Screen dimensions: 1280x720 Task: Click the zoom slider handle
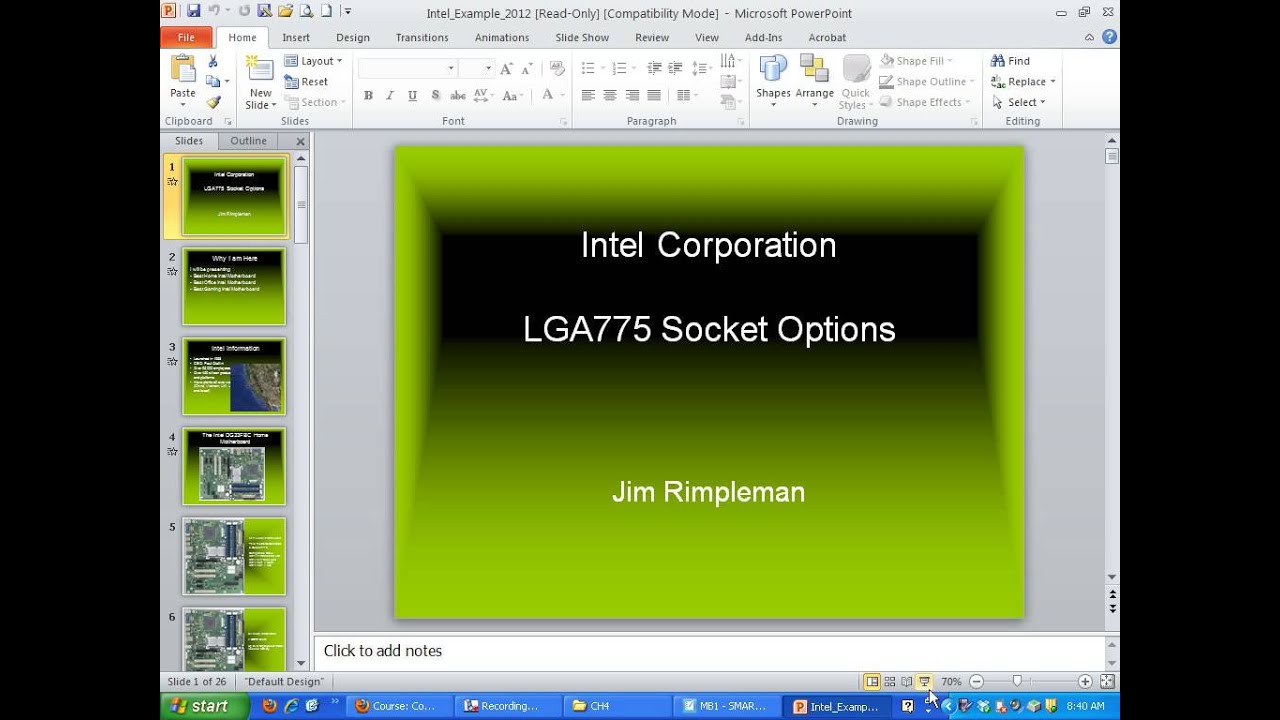point(1017,682)
